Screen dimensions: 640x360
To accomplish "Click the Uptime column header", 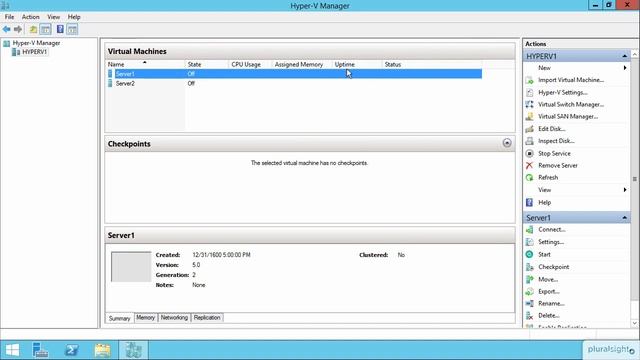I will (x=357, y=64).
